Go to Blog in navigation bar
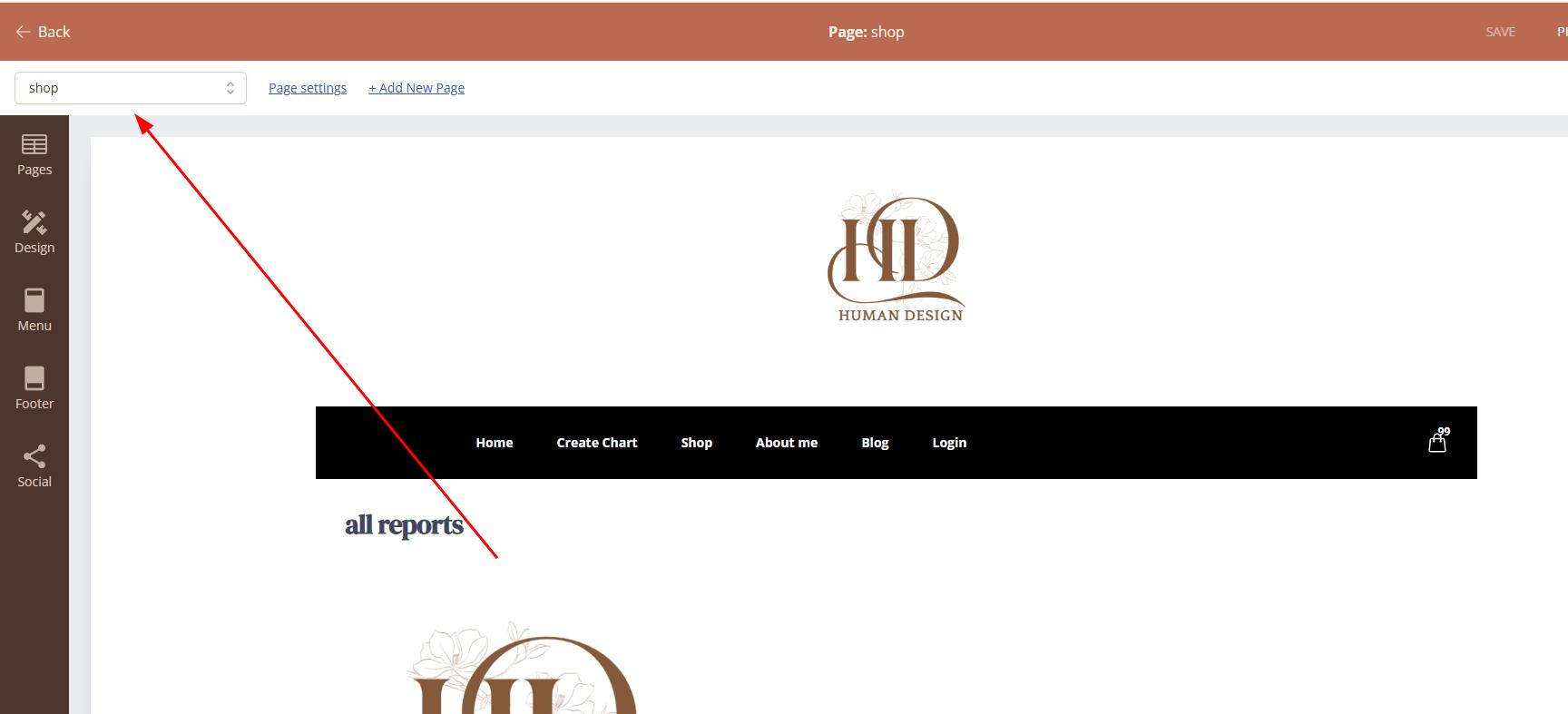 coord(875,443)
